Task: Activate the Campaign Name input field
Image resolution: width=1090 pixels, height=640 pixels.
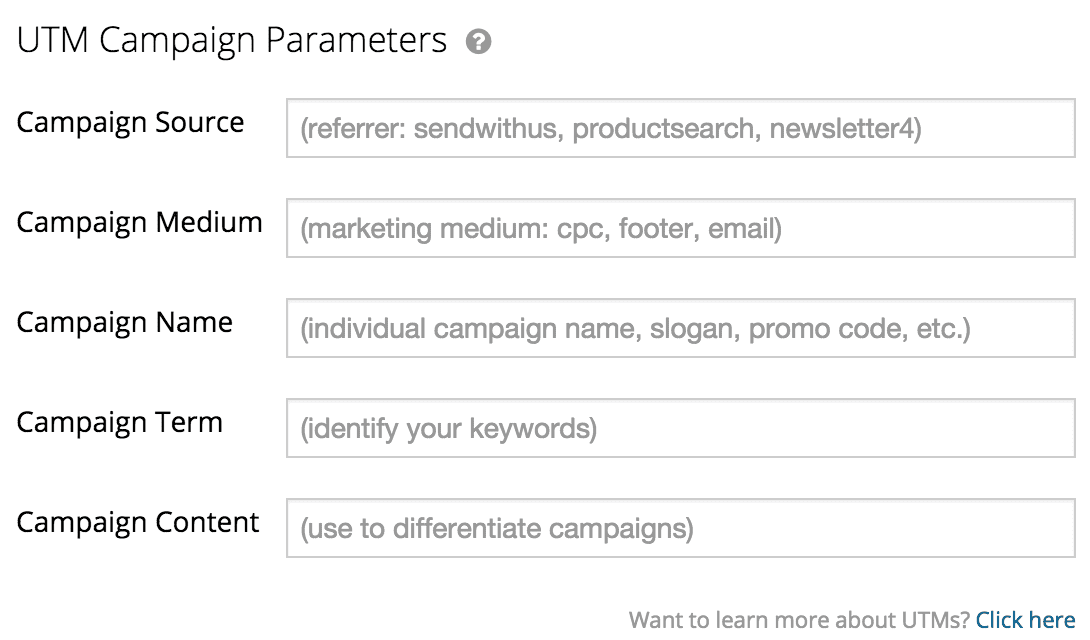Action: [681, 328]
